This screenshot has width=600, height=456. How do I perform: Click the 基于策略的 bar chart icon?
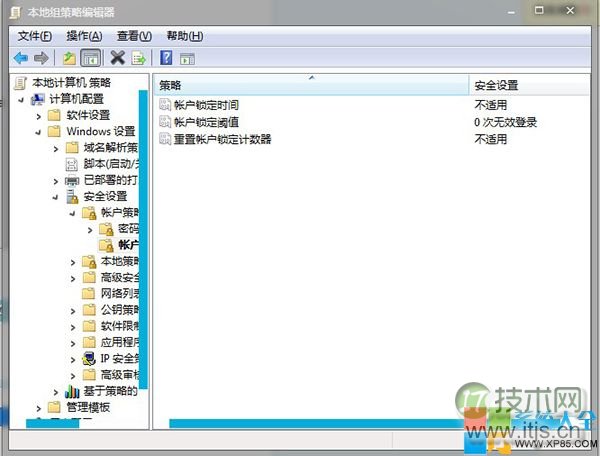(x=72, y=391)
